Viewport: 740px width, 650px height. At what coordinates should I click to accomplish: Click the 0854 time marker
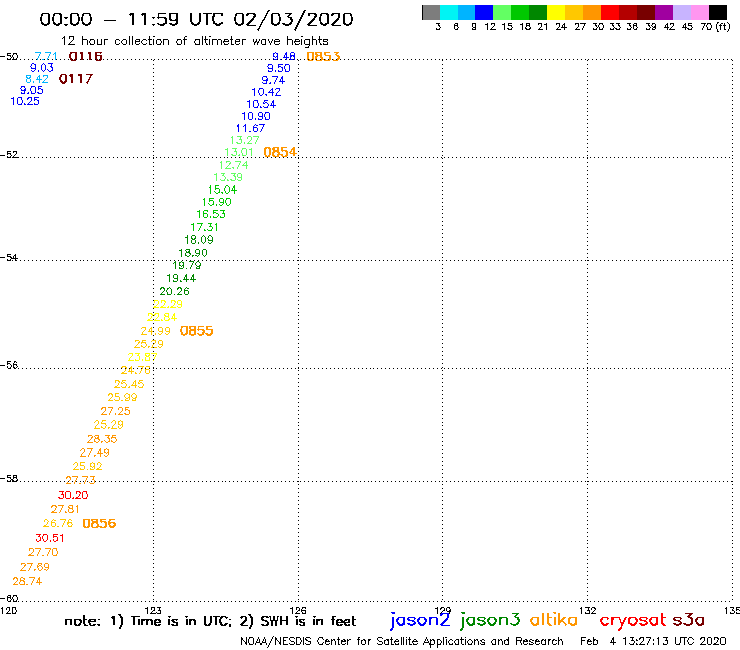280,152
